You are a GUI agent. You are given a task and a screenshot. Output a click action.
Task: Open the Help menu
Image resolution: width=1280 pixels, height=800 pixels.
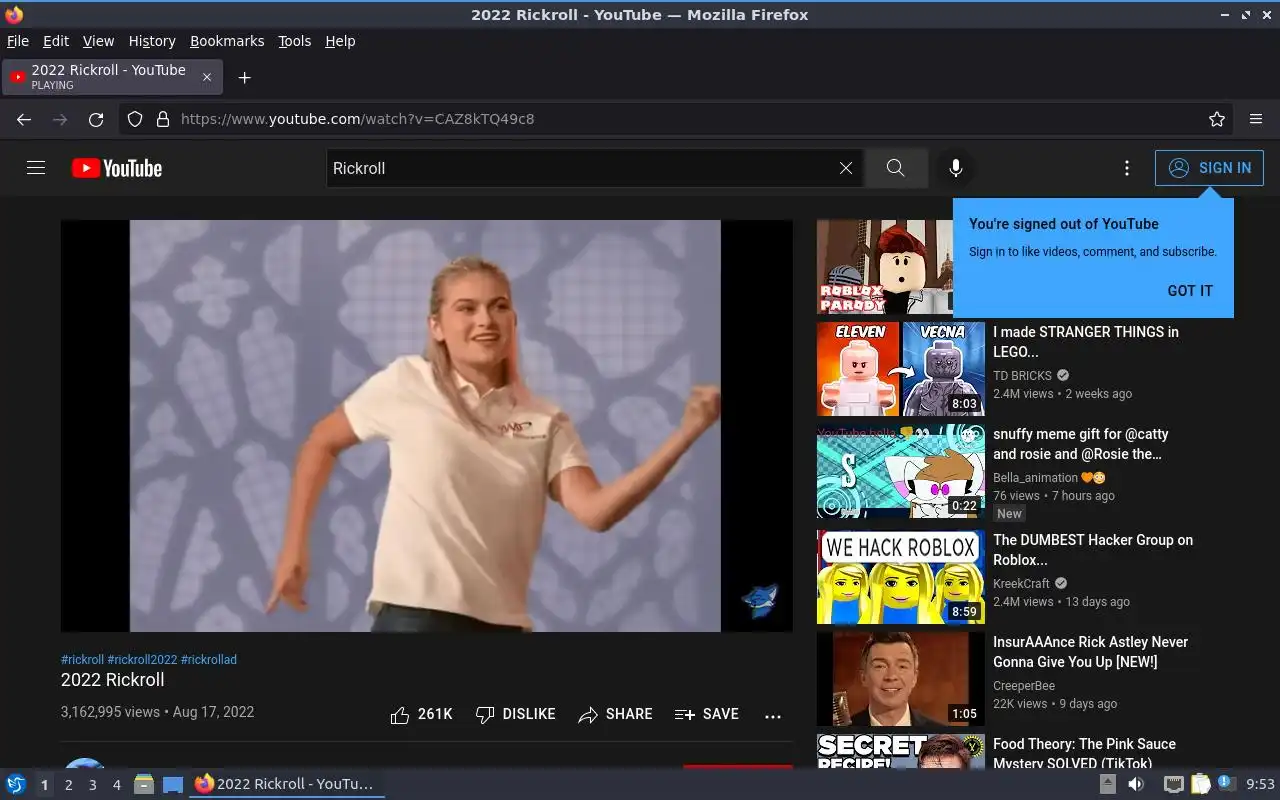(x=340, y=41)
